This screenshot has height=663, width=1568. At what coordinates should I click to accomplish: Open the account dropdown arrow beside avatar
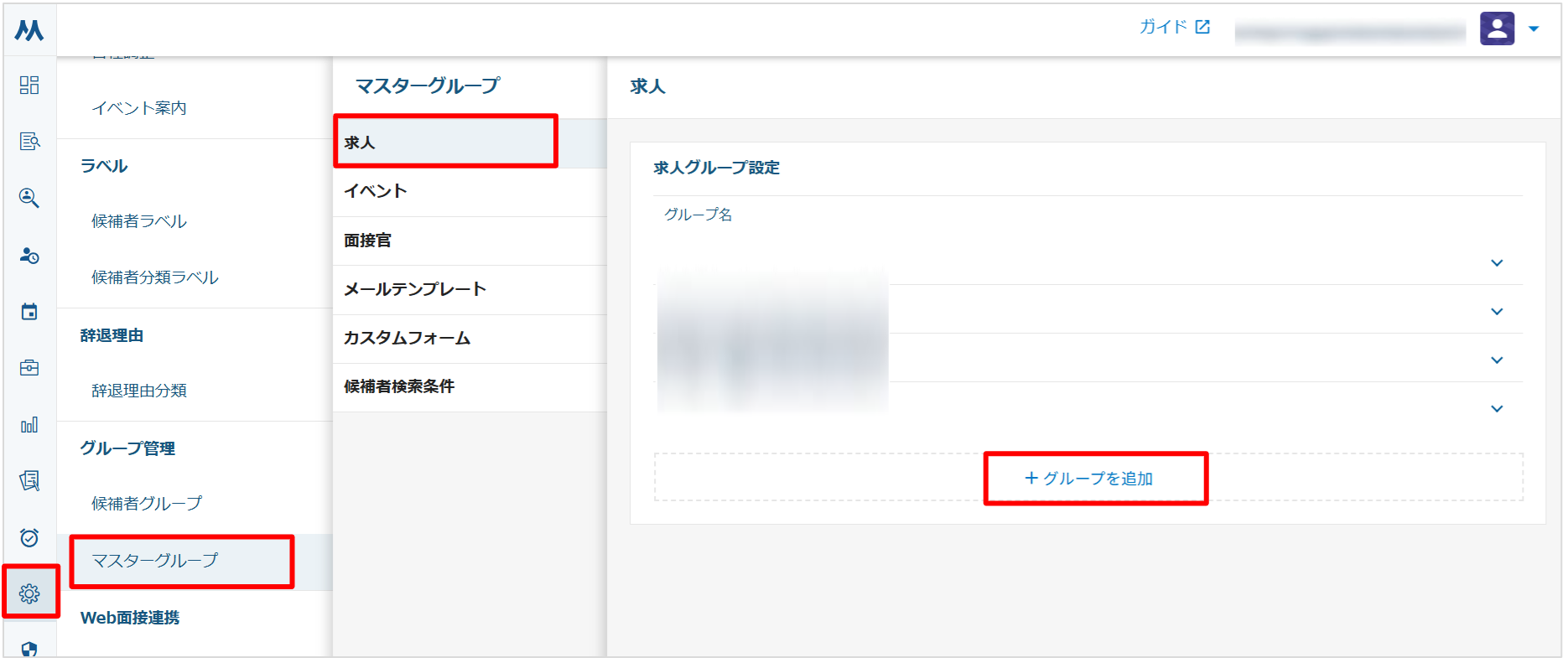click(1534, 29)
